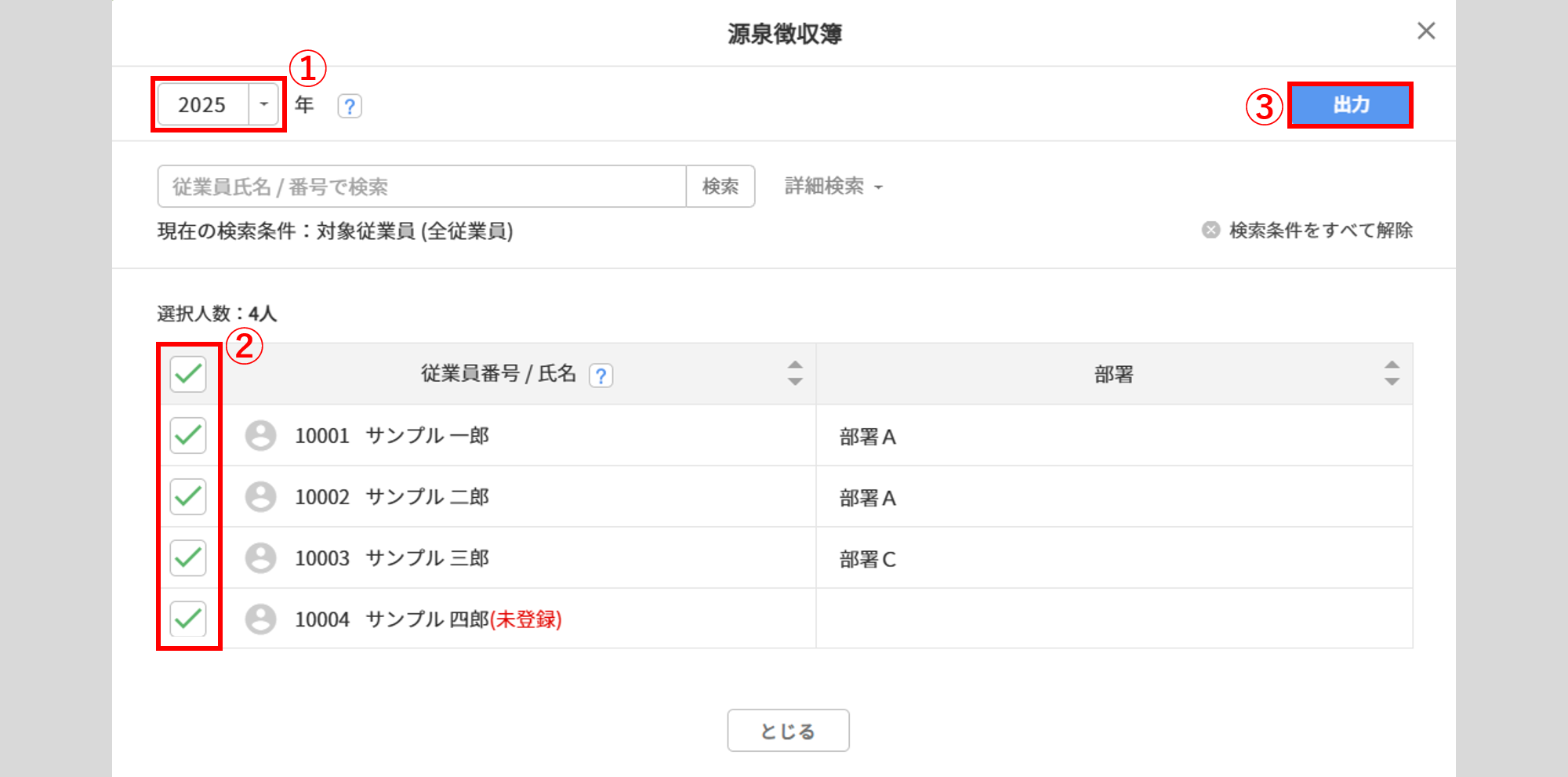This screenshot has width=1568, height=777.
Task: Click avatar icon for サンプル 四郎
Action: pyautogui.click(x=260, y=619)
